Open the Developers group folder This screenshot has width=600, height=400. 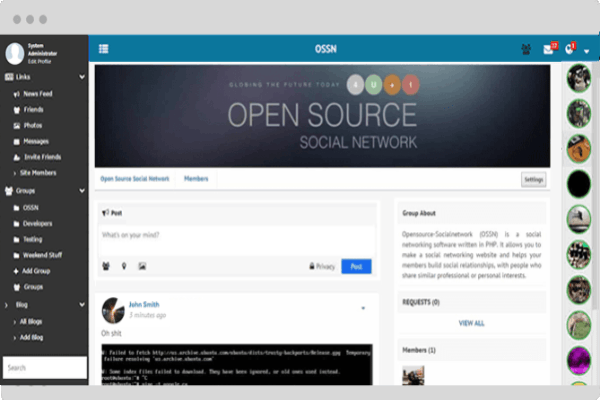[x=38, y=224]
